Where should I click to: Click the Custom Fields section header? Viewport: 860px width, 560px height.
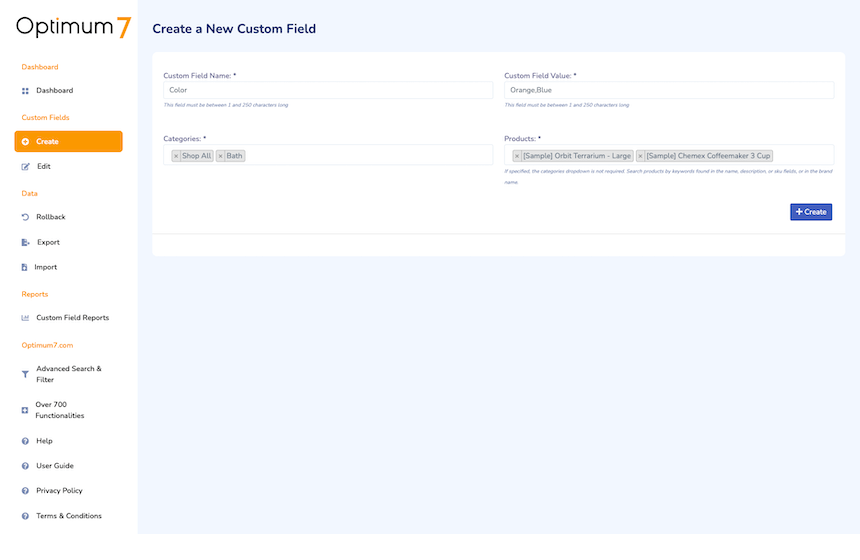pos(46,118)
